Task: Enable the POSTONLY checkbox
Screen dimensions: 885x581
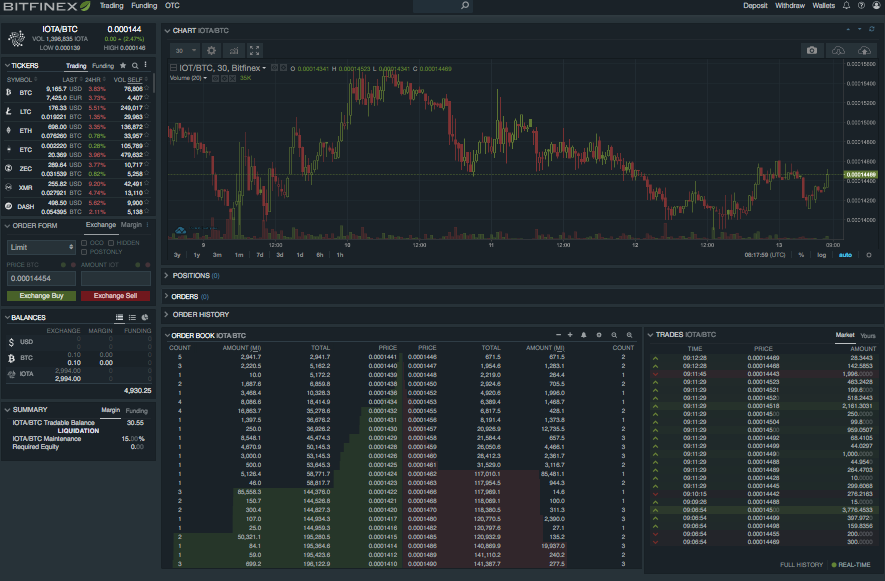Action: (x=84, y=252)
